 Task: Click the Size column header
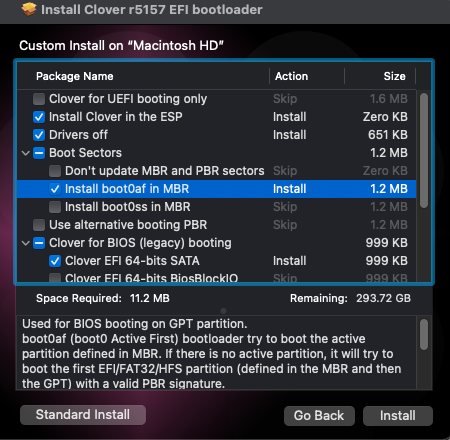point(394,76)
